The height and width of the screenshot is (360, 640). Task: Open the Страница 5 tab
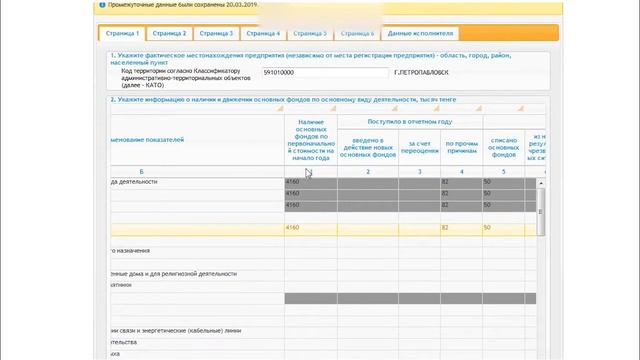click(x=310, y=33)
